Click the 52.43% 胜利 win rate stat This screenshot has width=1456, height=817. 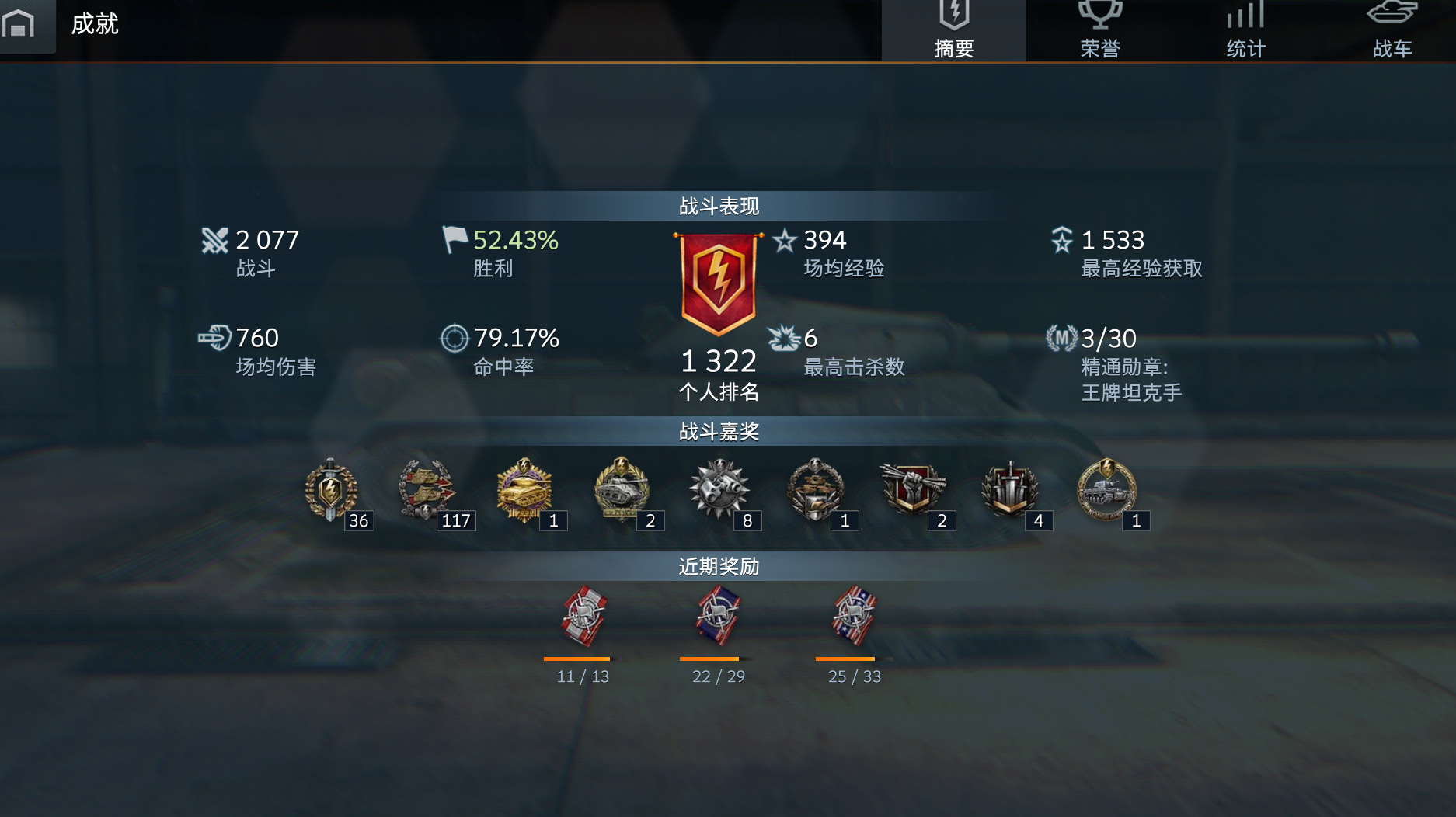tap(501, 253)
